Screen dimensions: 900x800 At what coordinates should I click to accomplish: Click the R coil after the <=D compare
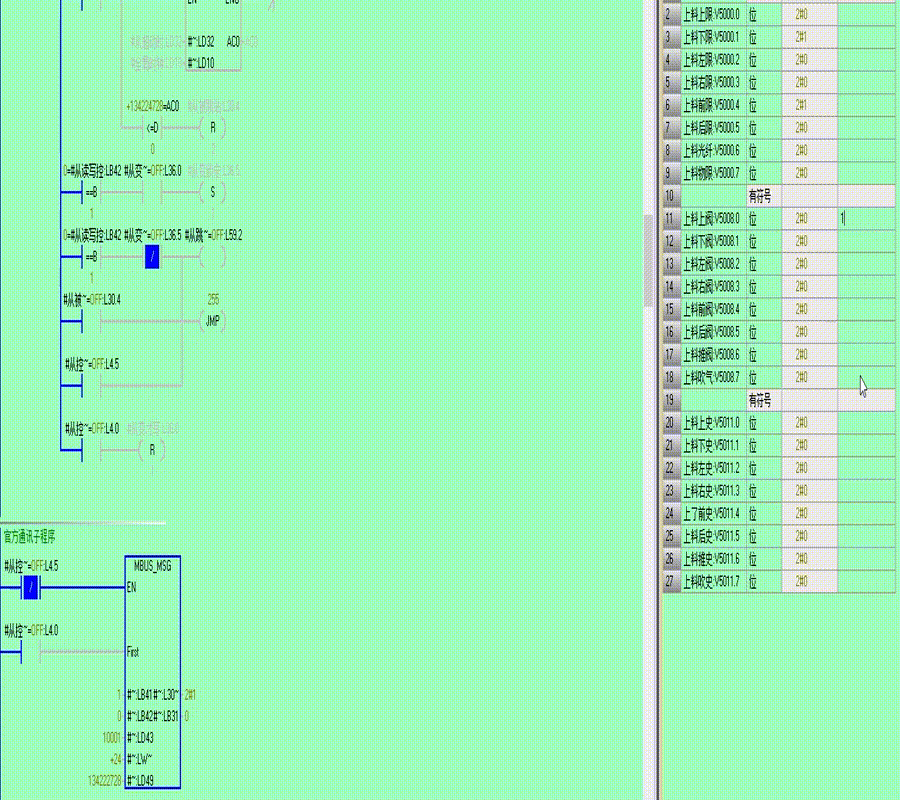[x=212, y=127]
